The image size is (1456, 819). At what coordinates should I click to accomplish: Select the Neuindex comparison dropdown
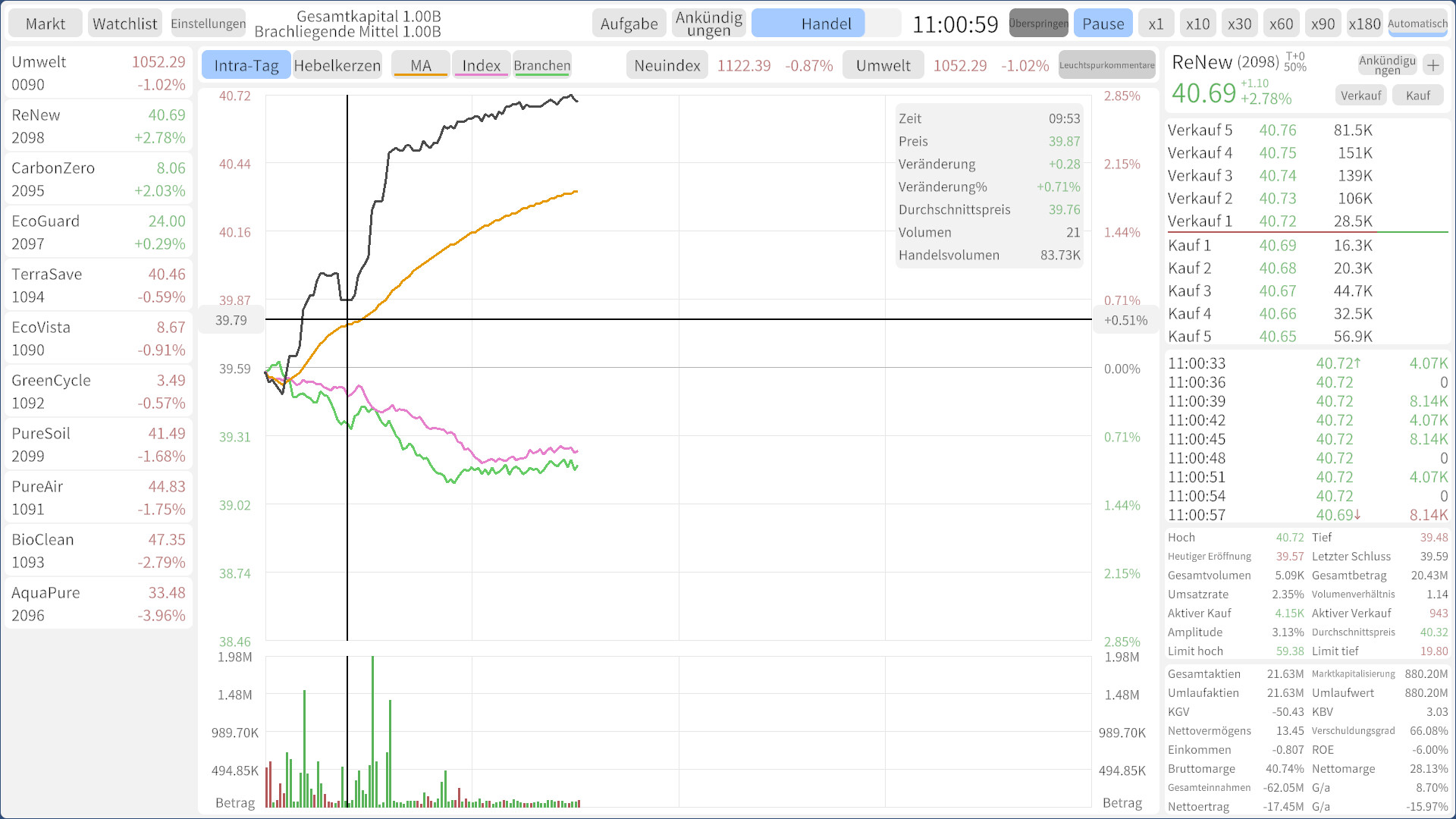pos(667,65)
